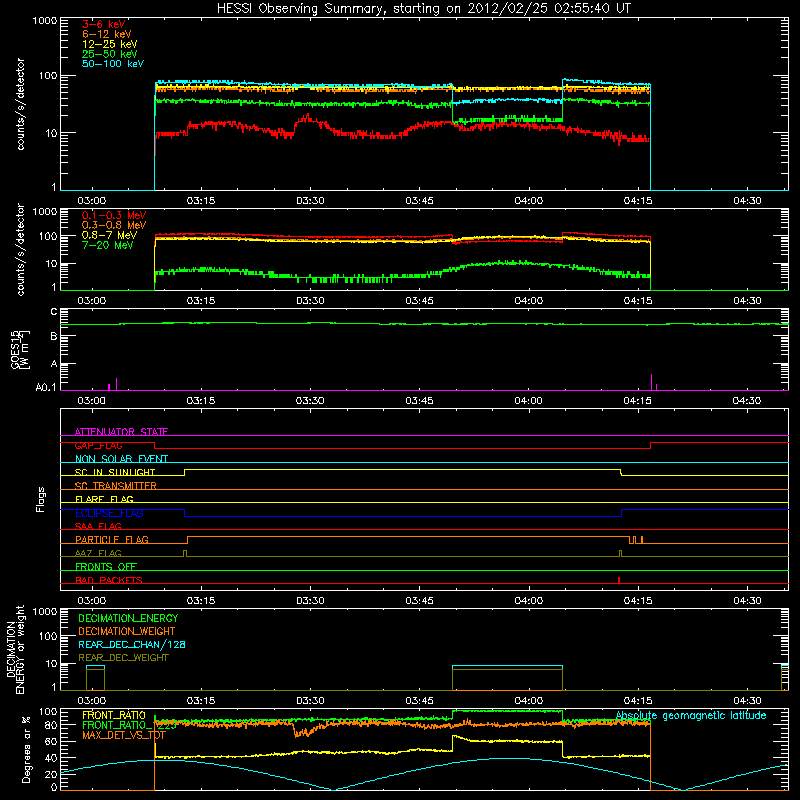
Task: Click the 04:00 tick under the MeV panel
Action: coord(529,301)
